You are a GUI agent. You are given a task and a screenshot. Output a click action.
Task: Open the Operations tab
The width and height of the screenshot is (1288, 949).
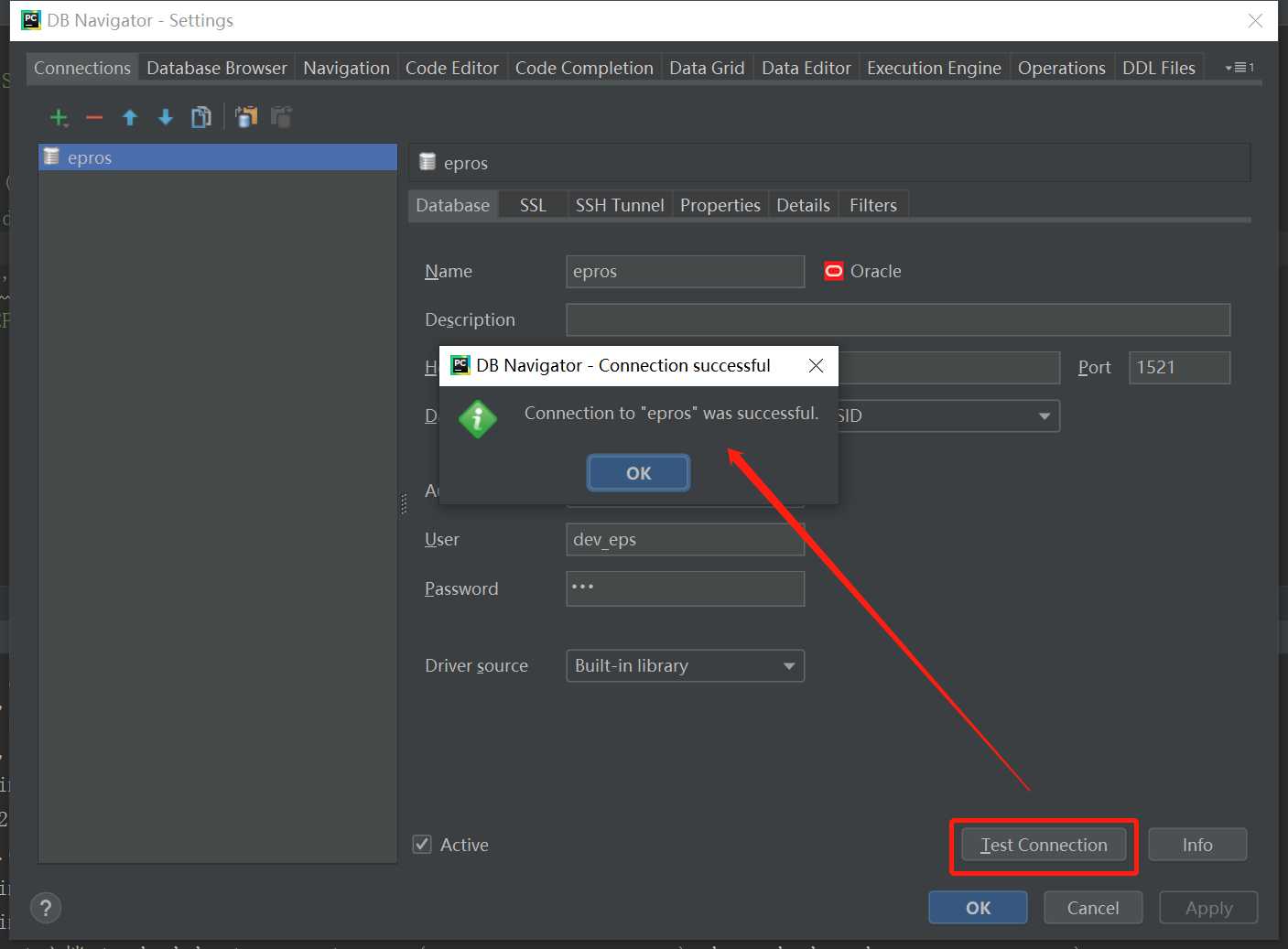pos(1062,68)
